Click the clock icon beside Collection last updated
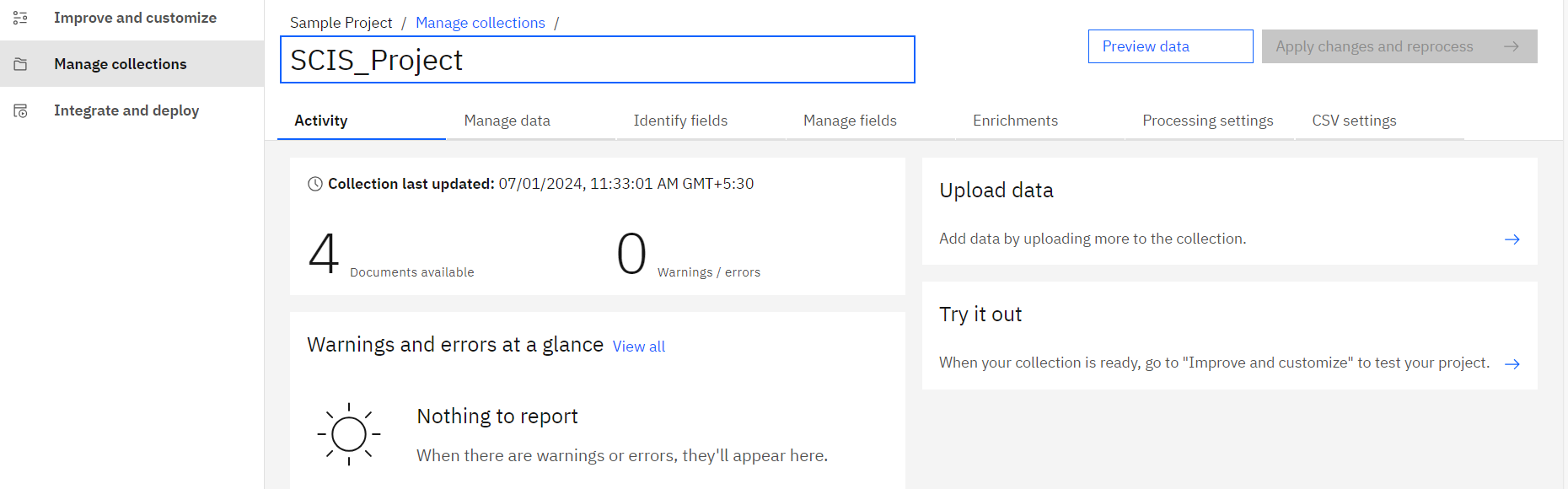This screenshot has width=1568, height=489. click(315, 184)
